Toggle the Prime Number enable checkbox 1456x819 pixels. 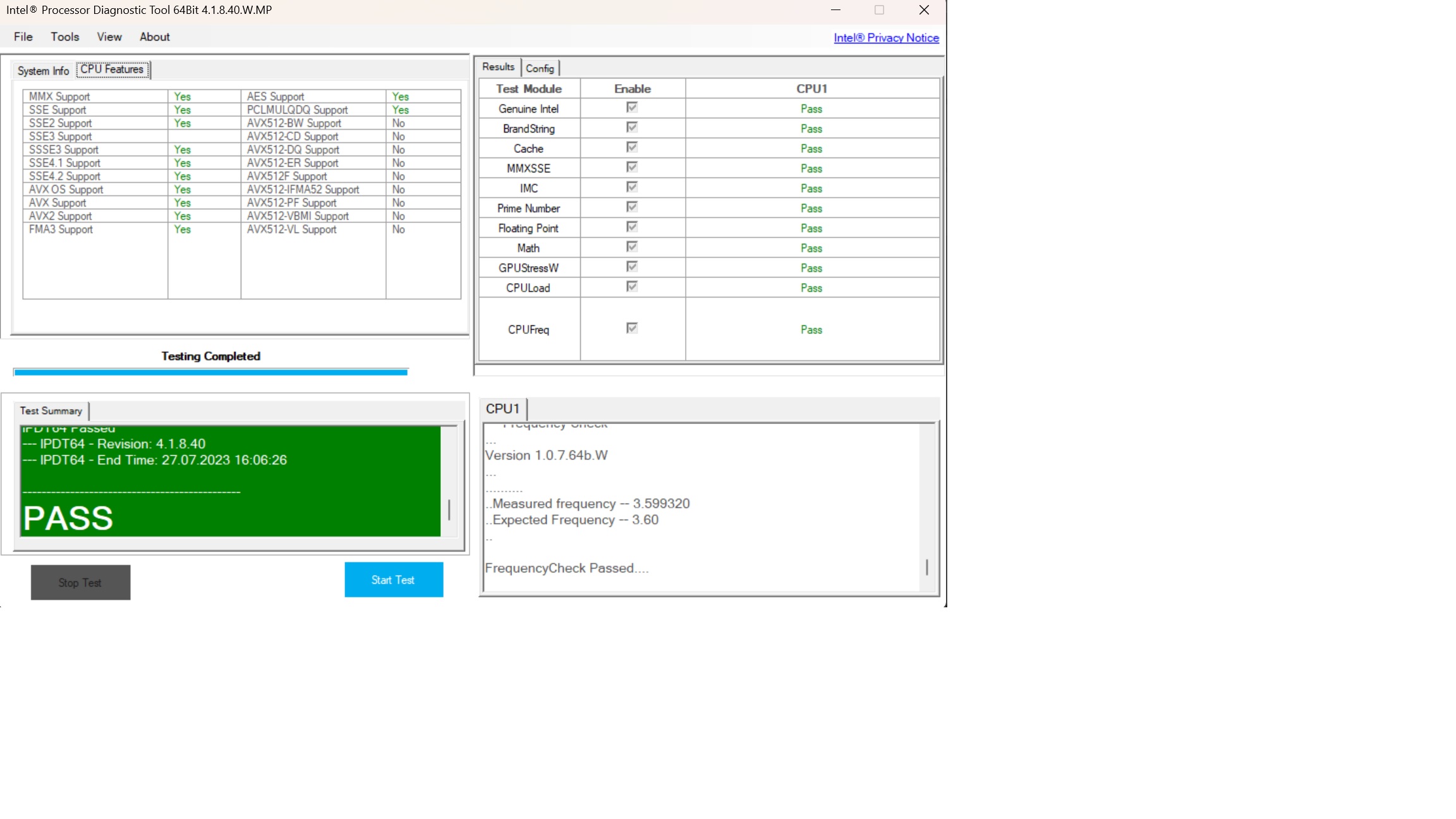631,207
